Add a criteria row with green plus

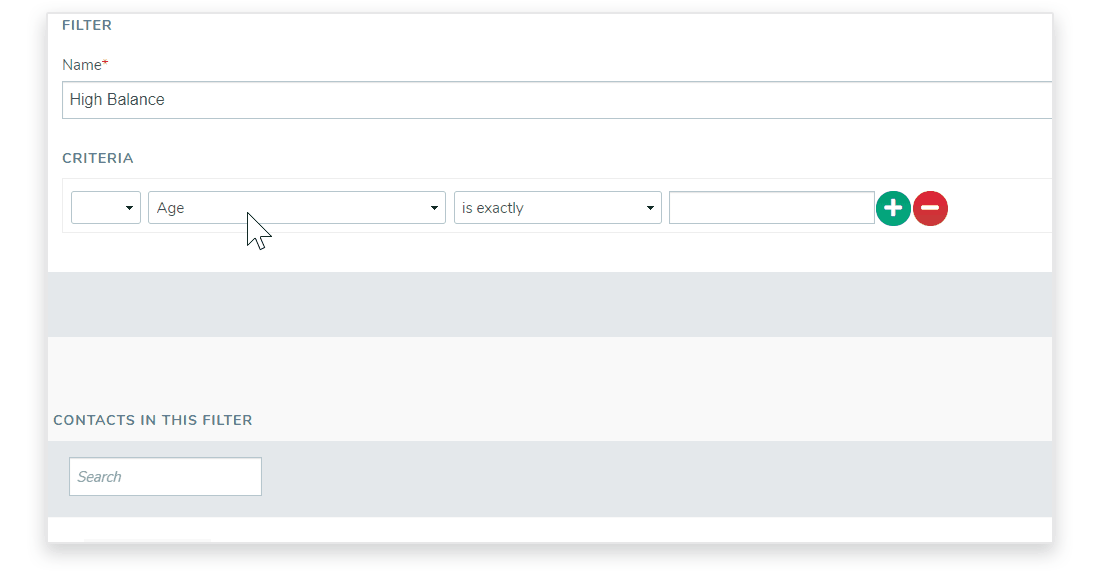tap(893, 208)
